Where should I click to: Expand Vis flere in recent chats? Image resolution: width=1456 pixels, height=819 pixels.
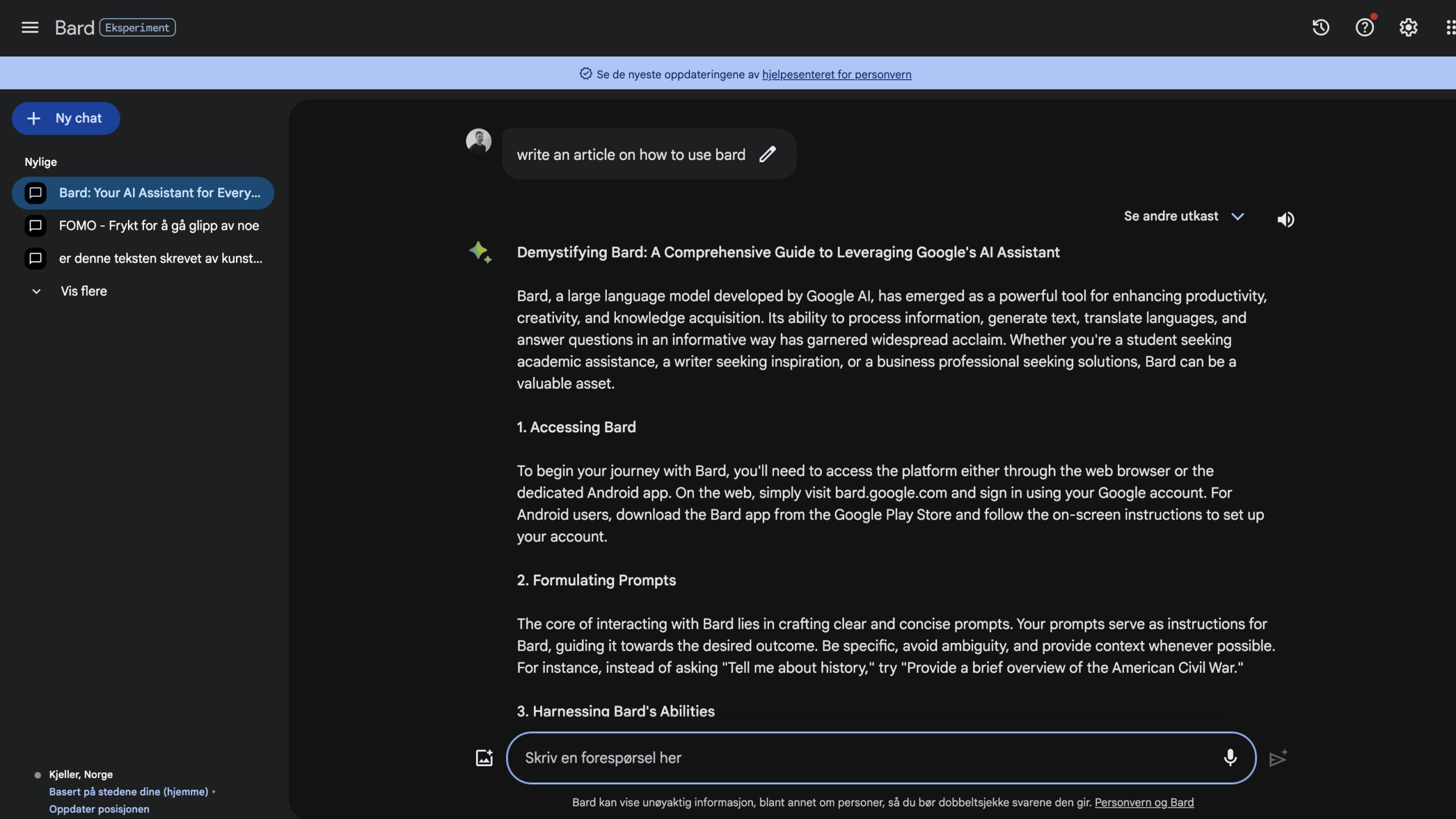[x=83, y=291]
